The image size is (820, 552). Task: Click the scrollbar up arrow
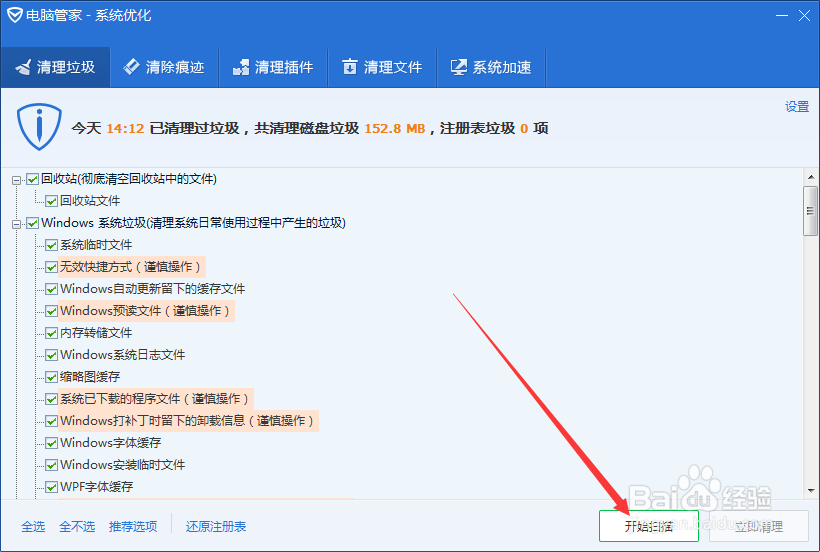811,177
